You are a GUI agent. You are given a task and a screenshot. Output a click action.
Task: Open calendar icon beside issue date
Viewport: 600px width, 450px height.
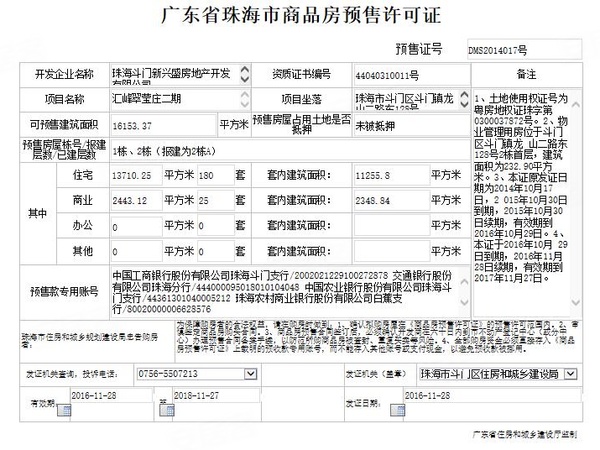(398, 411)
